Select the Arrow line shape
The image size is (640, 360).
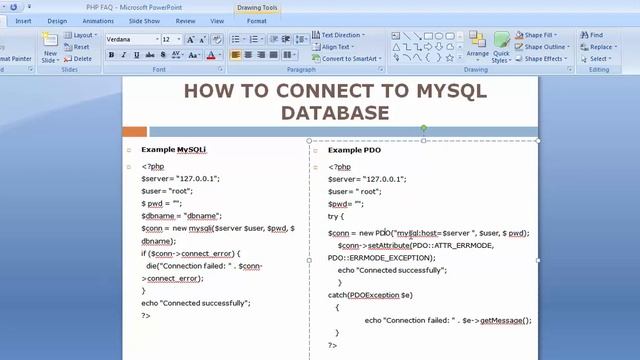417,36
